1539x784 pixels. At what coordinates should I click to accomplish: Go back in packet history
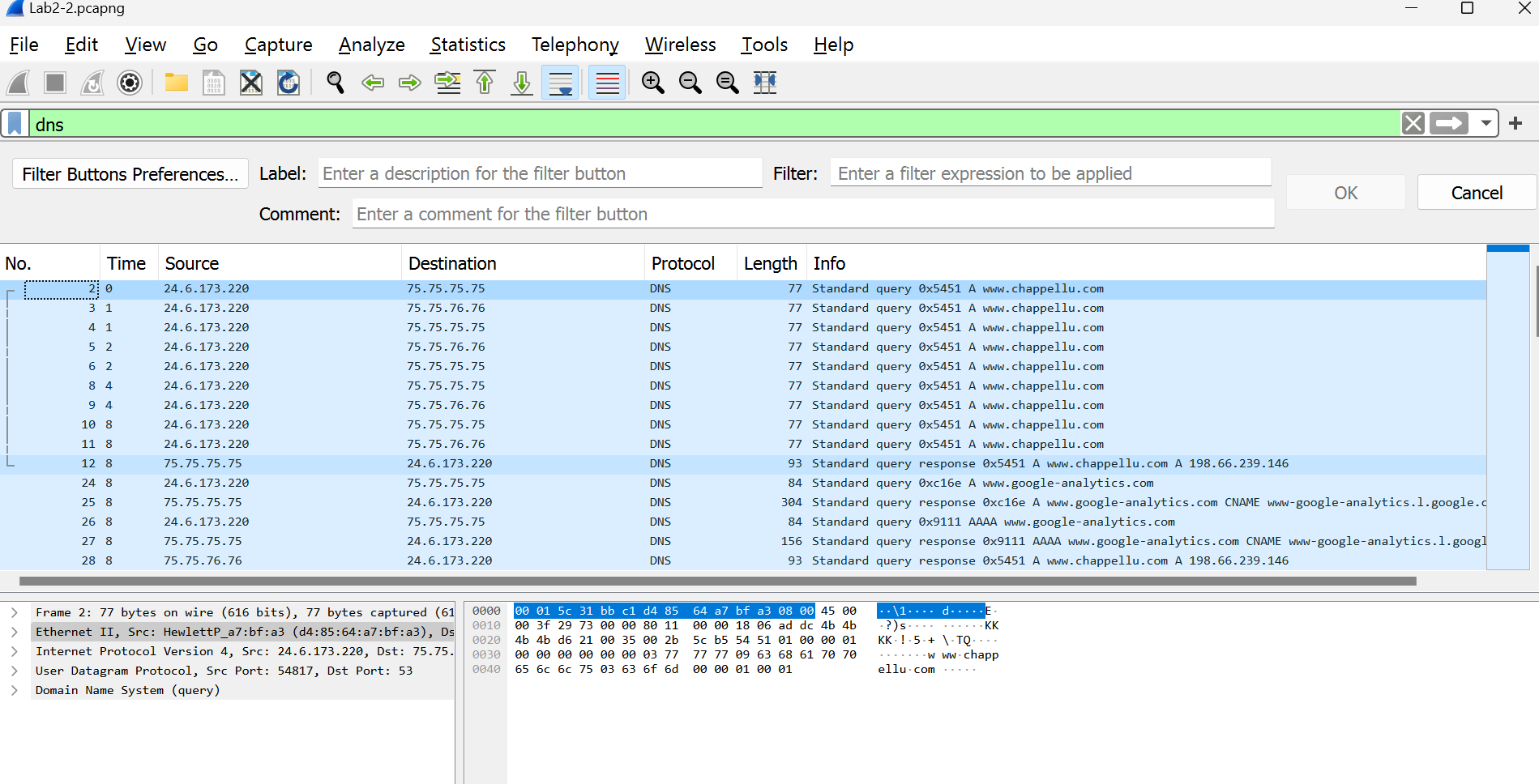[373, 83]
